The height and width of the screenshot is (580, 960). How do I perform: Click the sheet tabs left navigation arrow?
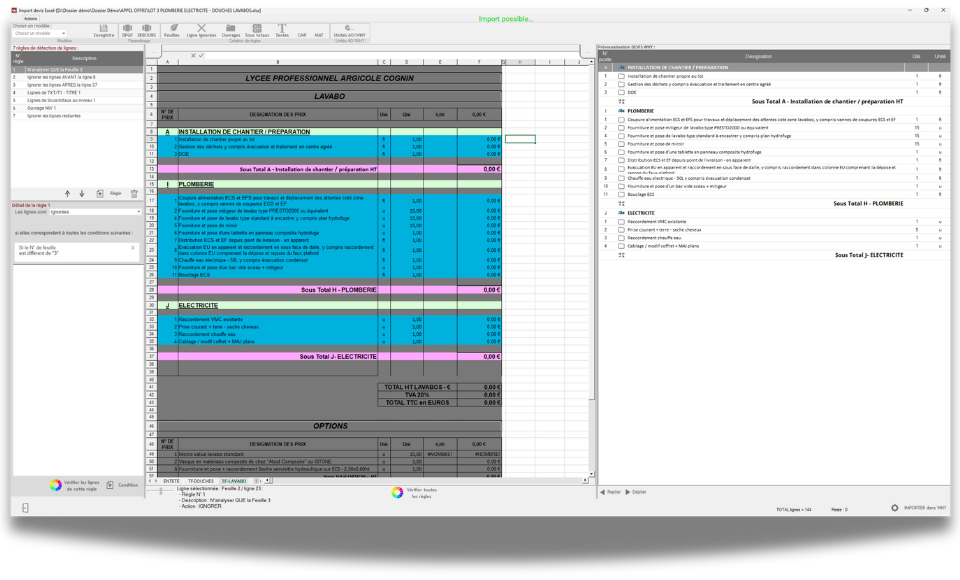click(150, 481)
